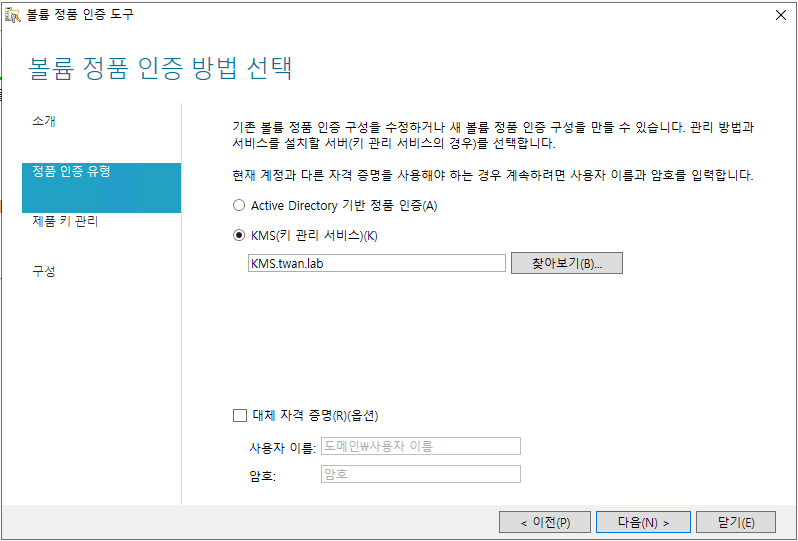
Task: Click the 암호 password field
Action: click(420, 474)
